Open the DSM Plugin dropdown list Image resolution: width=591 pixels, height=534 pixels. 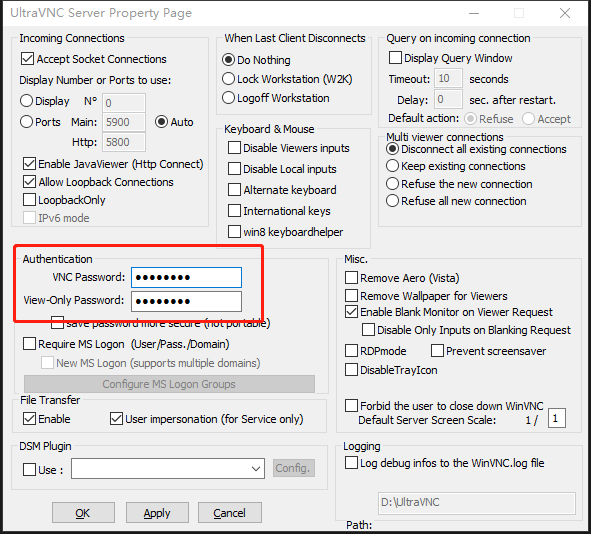pyautogui.click(x=168, y=468)
